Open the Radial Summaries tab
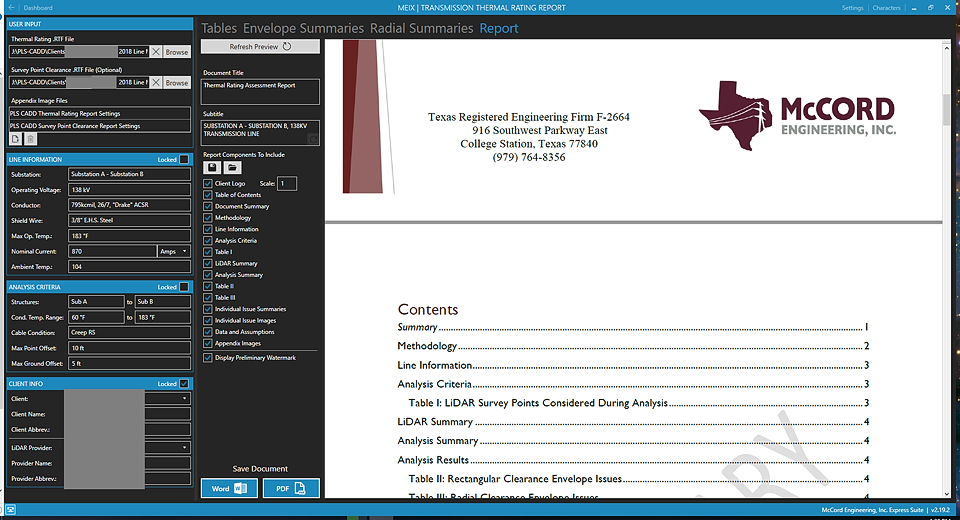The height and width of the screenshot is (520, 960). 421,28
